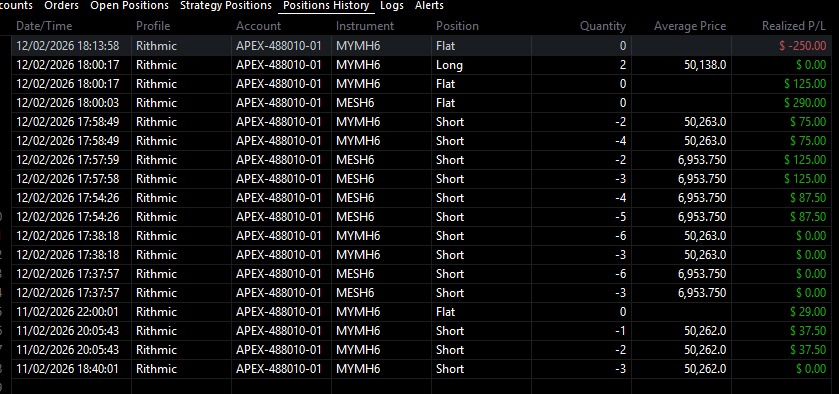Click the quantity -5 cell
Viewport: 839px width, 394px height.
[x=581, y=217]
